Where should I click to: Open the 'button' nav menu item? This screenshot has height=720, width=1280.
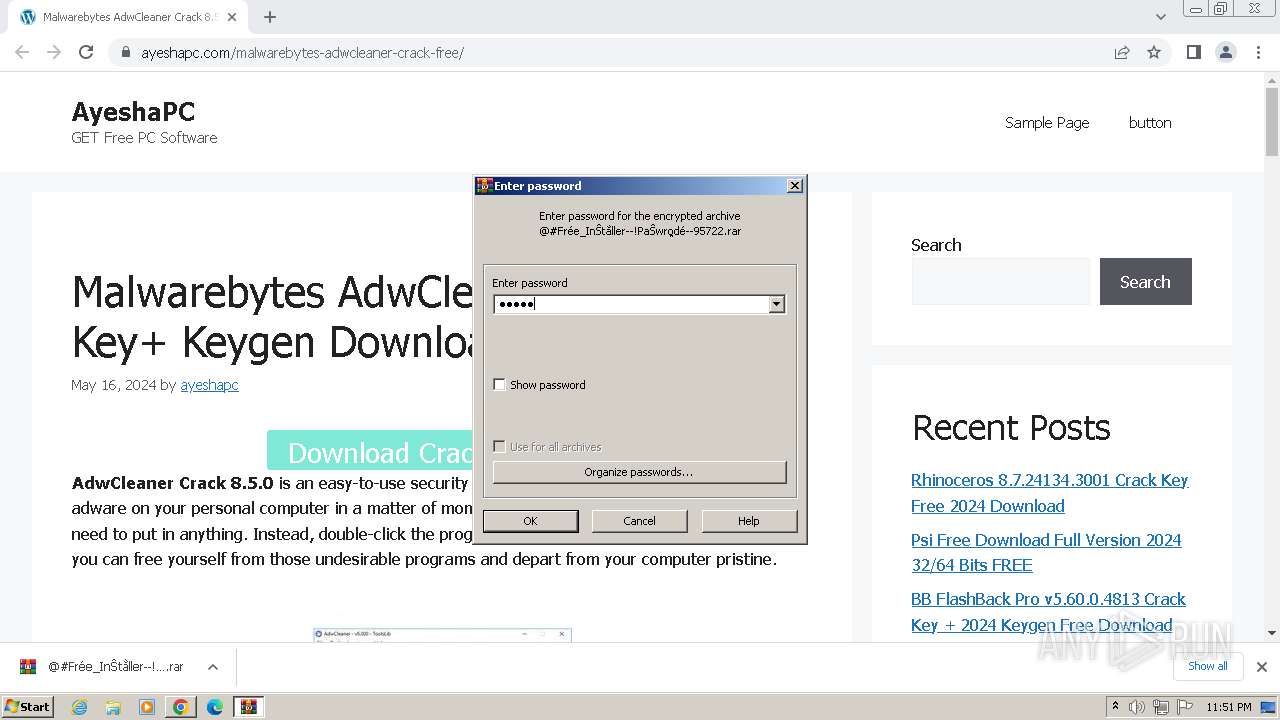(1150, 122)
